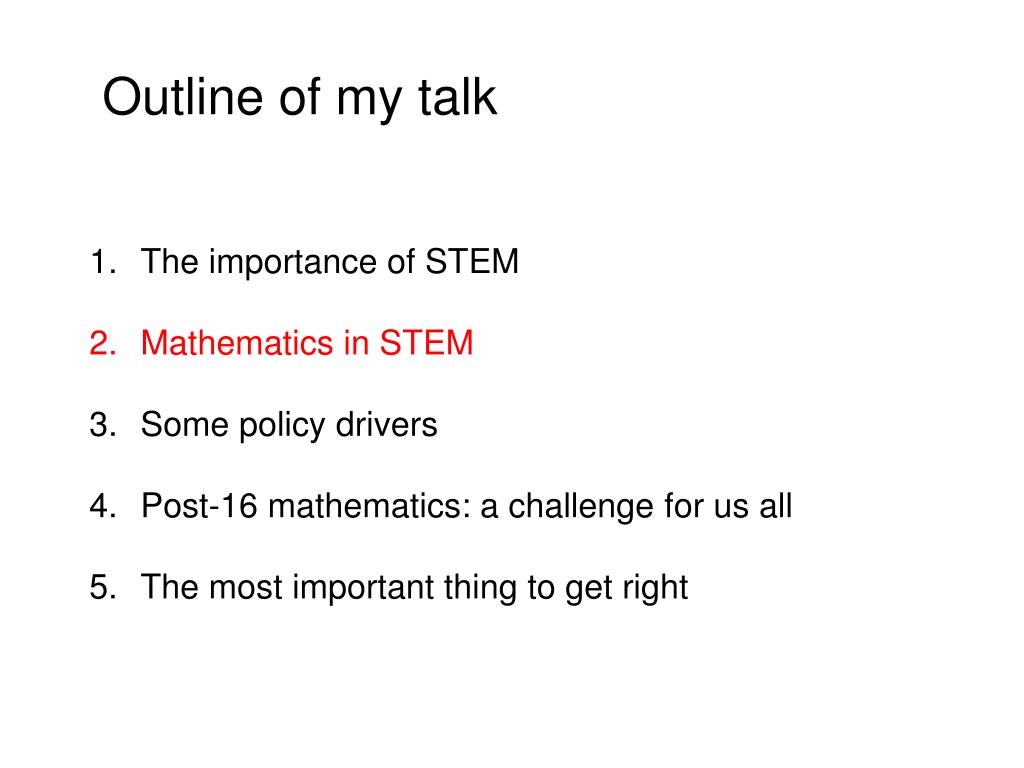Viewport: 1024px width, 768px height.
Task: Click the list number "1."
Action: click(103, 262)
